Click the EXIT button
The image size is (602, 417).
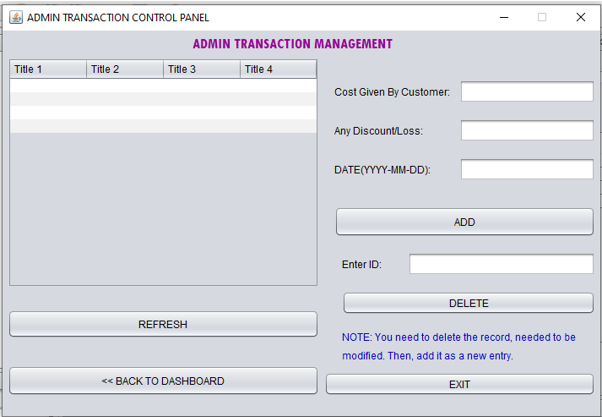tap(460, 384)
